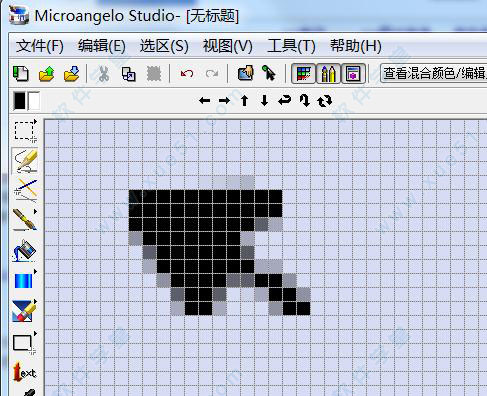Choose the line drawing tool
This screenshot has height=396, width=487.
coord(25,190)
